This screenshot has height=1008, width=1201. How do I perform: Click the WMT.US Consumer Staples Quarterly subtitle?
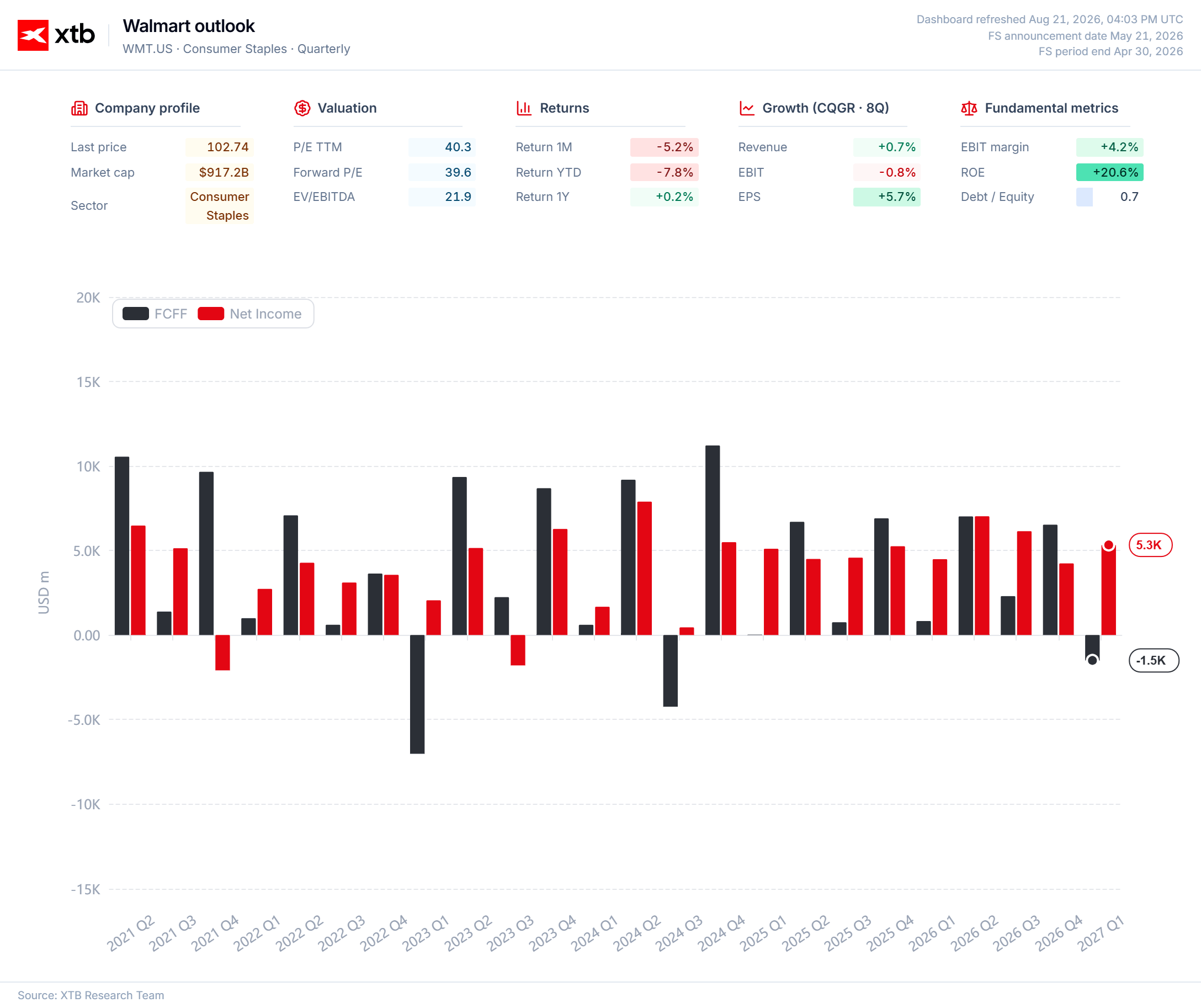tap(236, 49)
